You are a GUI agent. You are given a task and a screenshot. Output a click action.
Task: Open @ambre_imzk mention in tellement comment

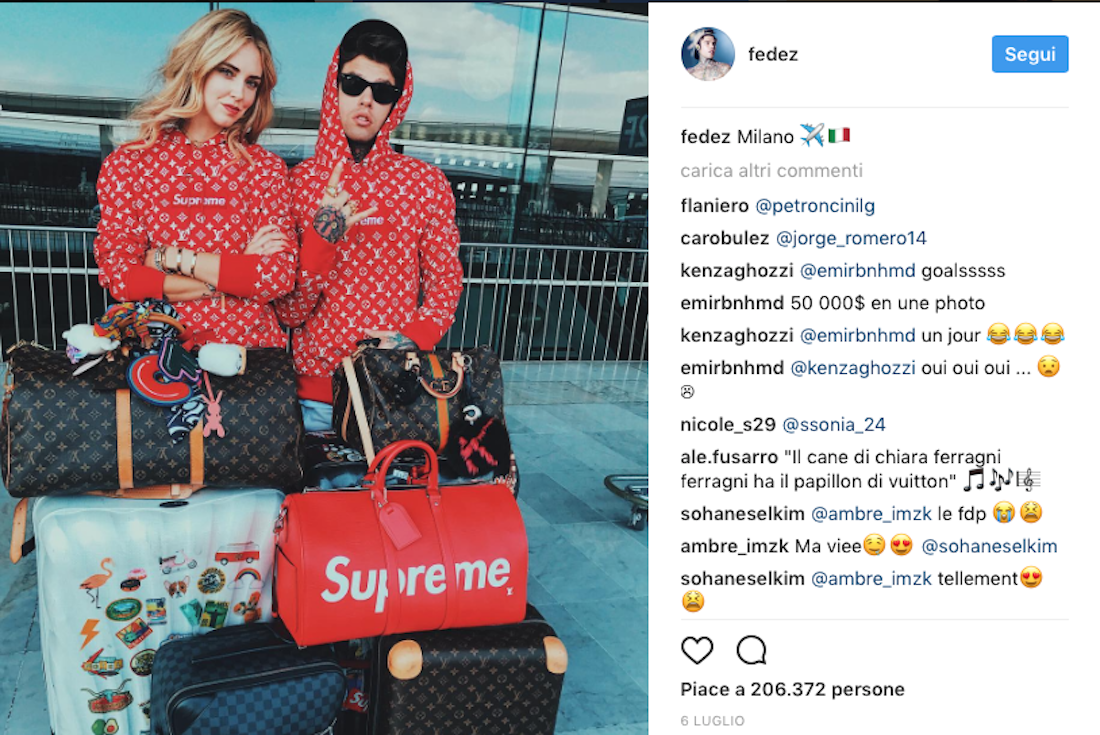coord(871,578)
